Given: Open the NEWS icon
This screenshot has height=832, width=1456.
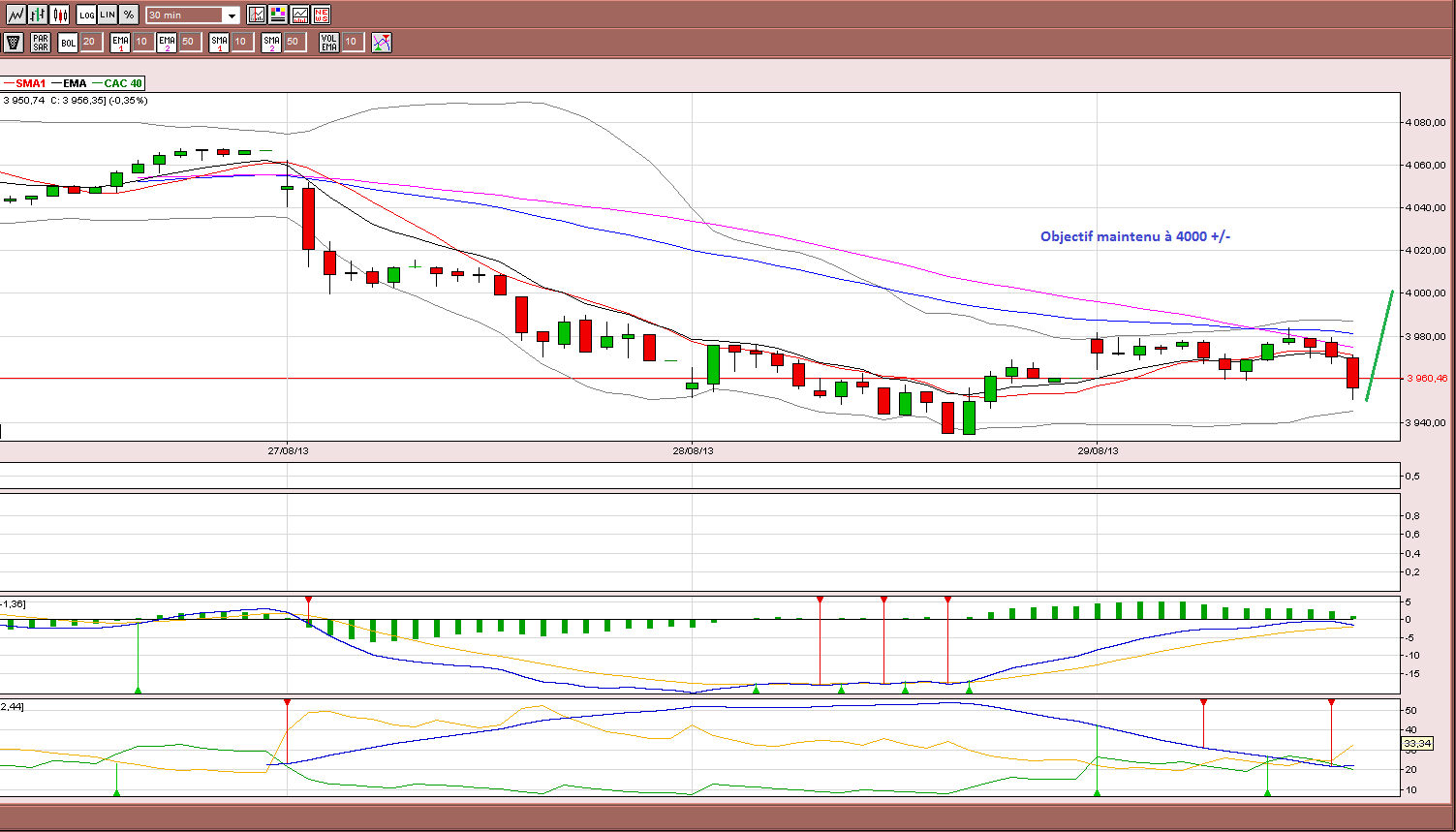Looking at the screenshot, I should point(321,15).
